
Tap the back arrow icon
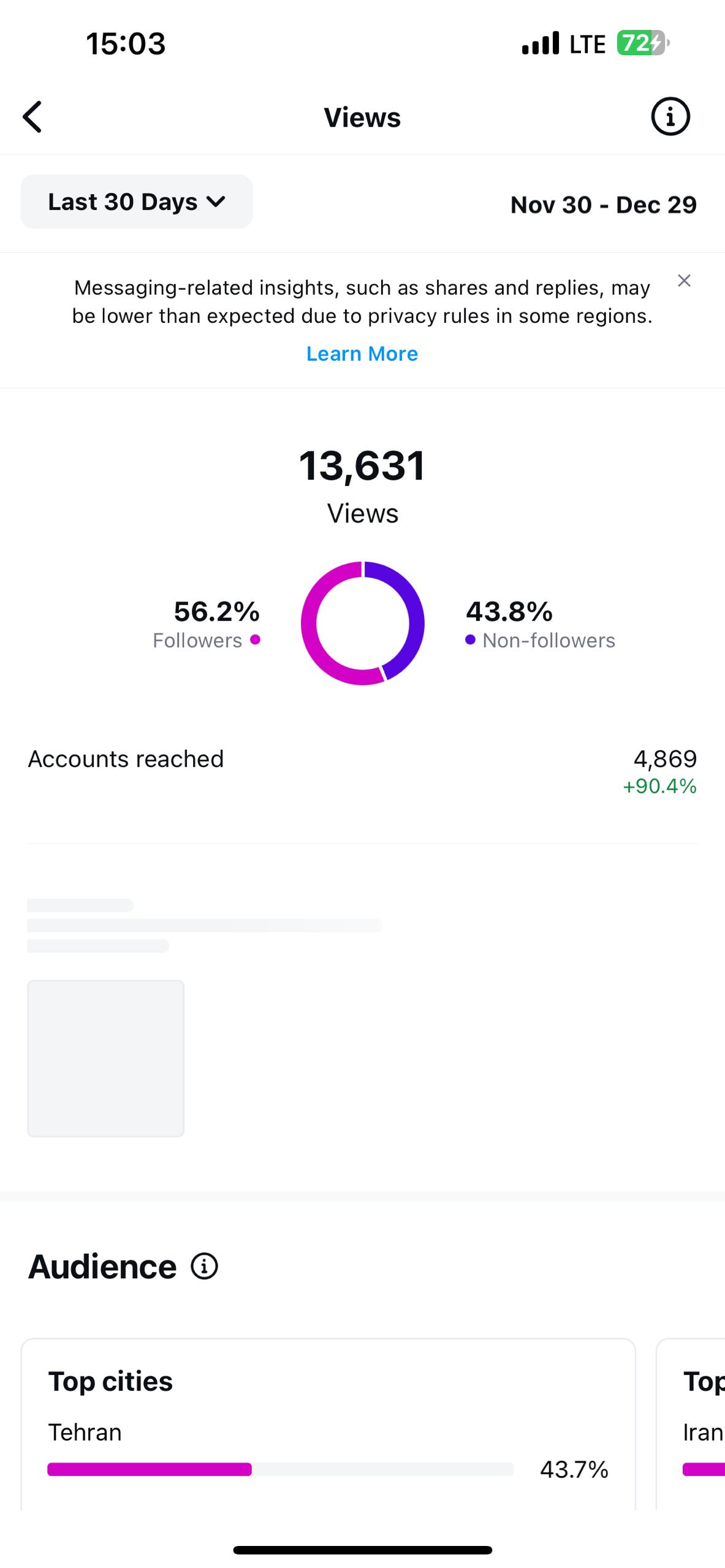tap(32, 117)
